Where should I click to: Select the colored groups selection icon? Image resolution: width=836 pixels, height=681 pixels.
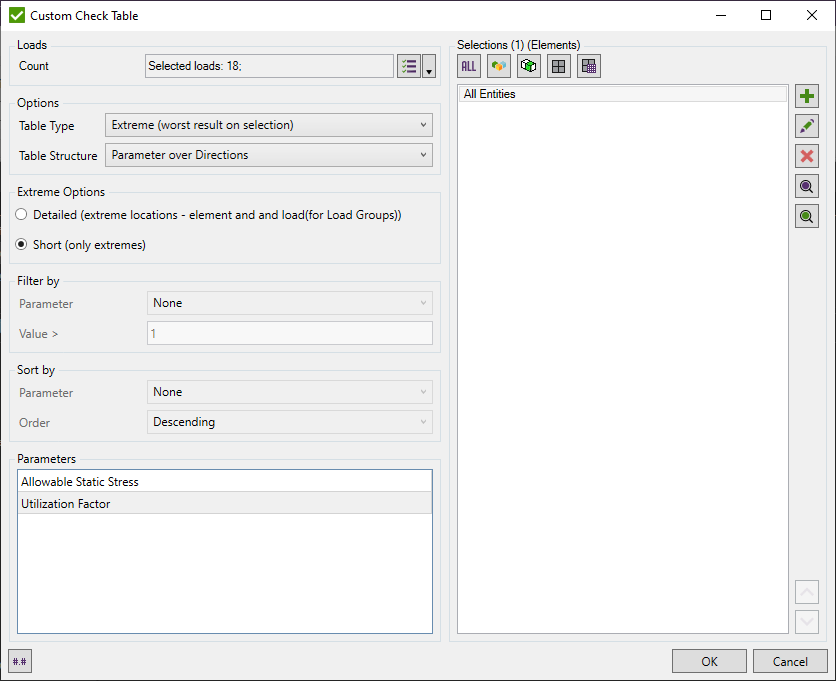pyautogui.click(x=498, y=66)
